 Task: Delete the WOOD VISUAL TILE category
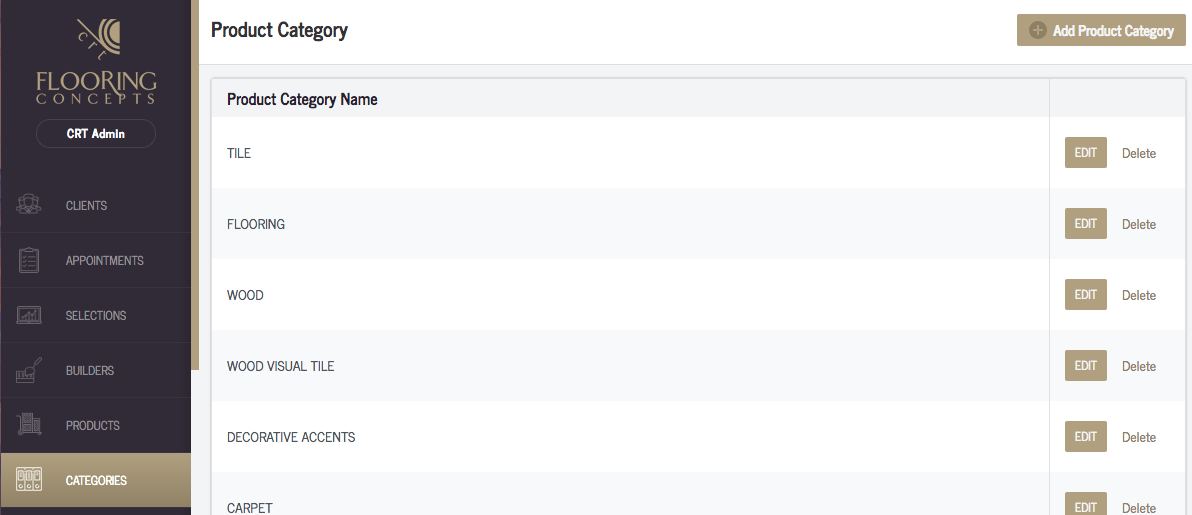pos(1139,366)
